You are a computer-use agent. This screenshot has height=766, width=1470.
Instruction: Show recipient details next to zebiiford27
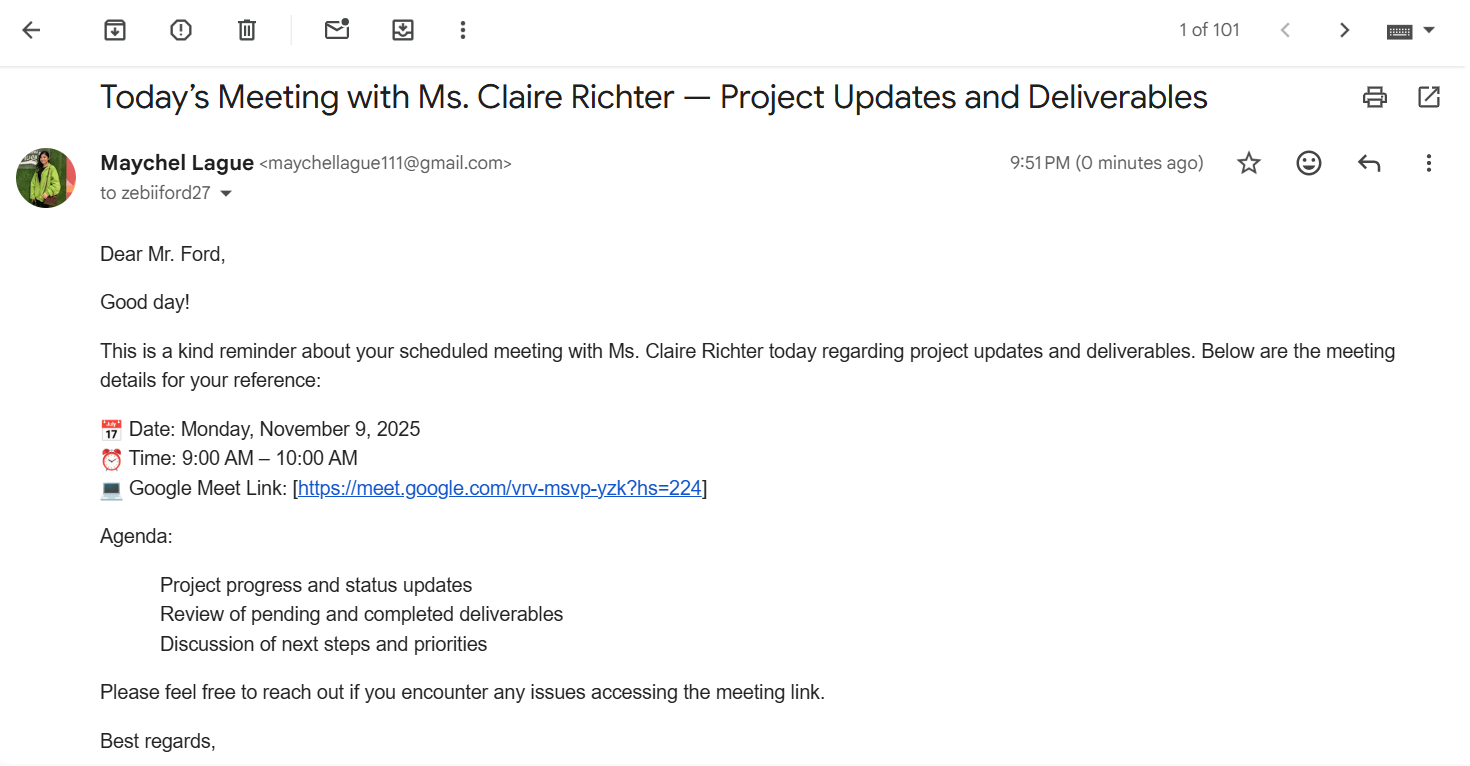(x=226, y=194)
